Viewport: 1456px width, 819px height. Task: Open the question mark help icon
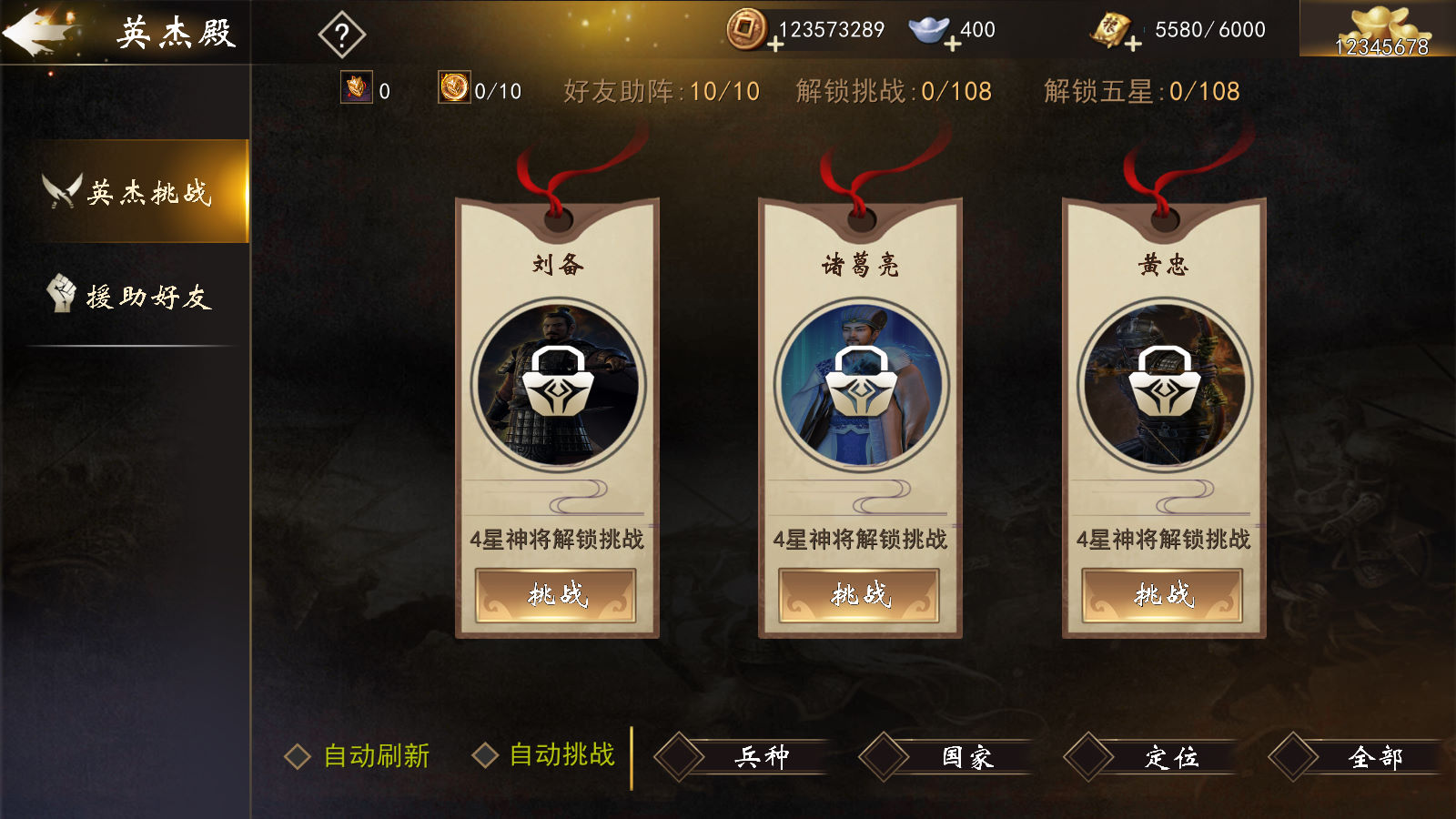pos(342,35)
